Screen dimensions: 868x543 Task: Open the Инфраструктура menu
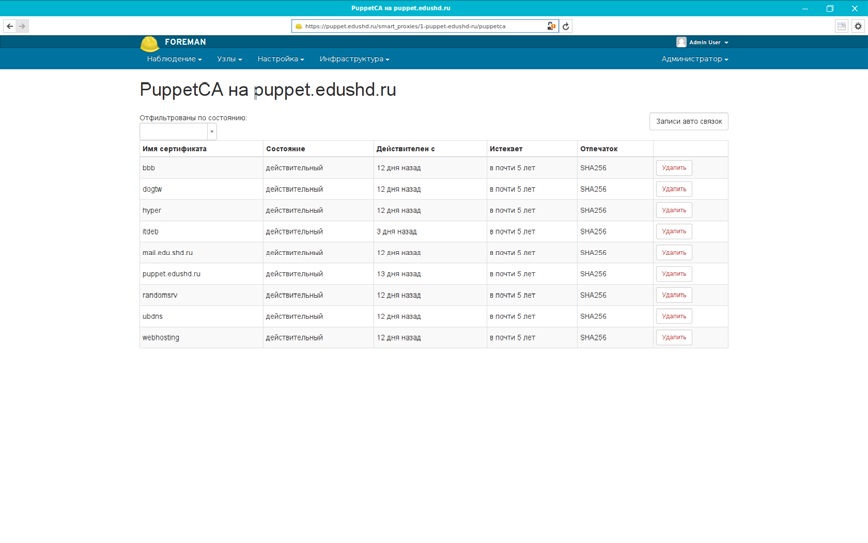tap(354, 59)
